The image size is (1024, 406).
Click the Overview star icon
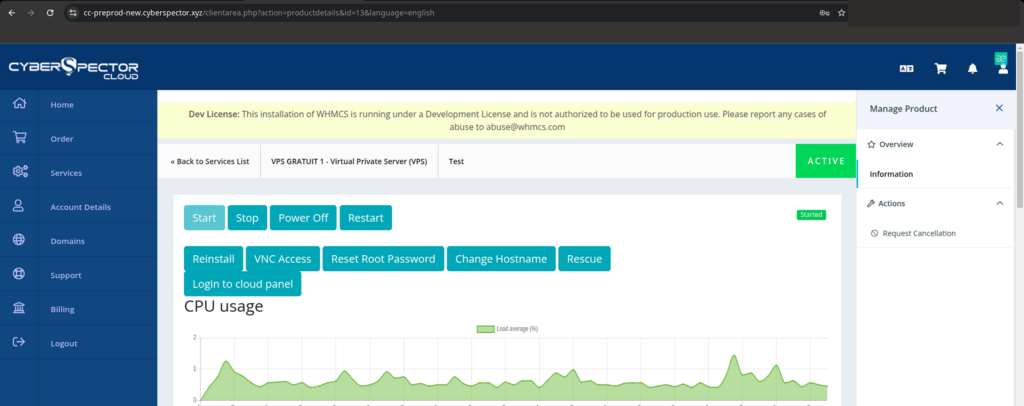pos(871,144)
